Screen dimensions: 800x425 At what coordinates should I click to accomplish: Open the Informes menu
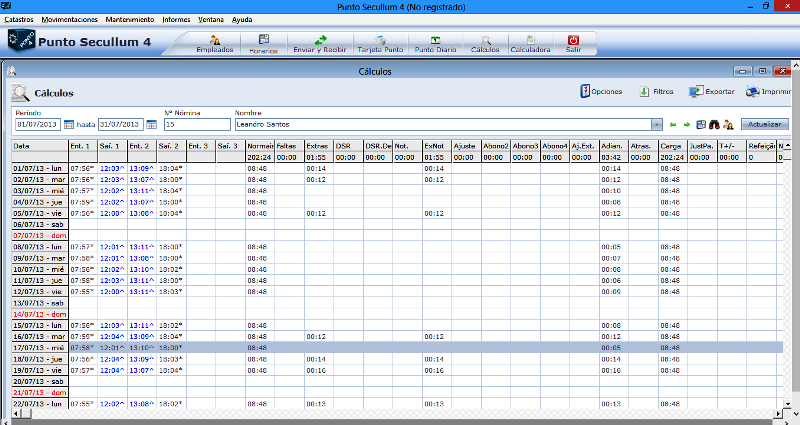tap(180, 19)
